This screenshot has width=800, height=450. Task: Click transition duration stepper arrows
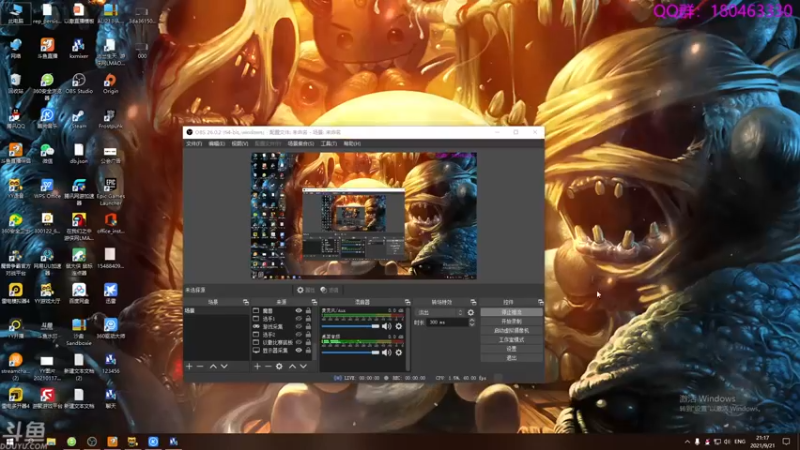472,322
